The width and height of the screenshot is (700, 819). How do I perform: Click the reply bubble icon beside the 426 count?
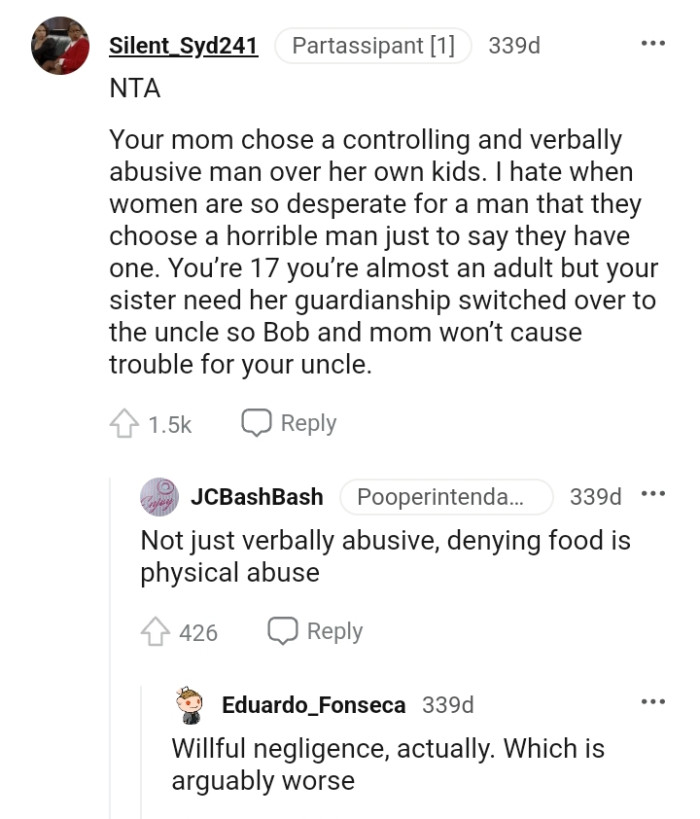284,630
